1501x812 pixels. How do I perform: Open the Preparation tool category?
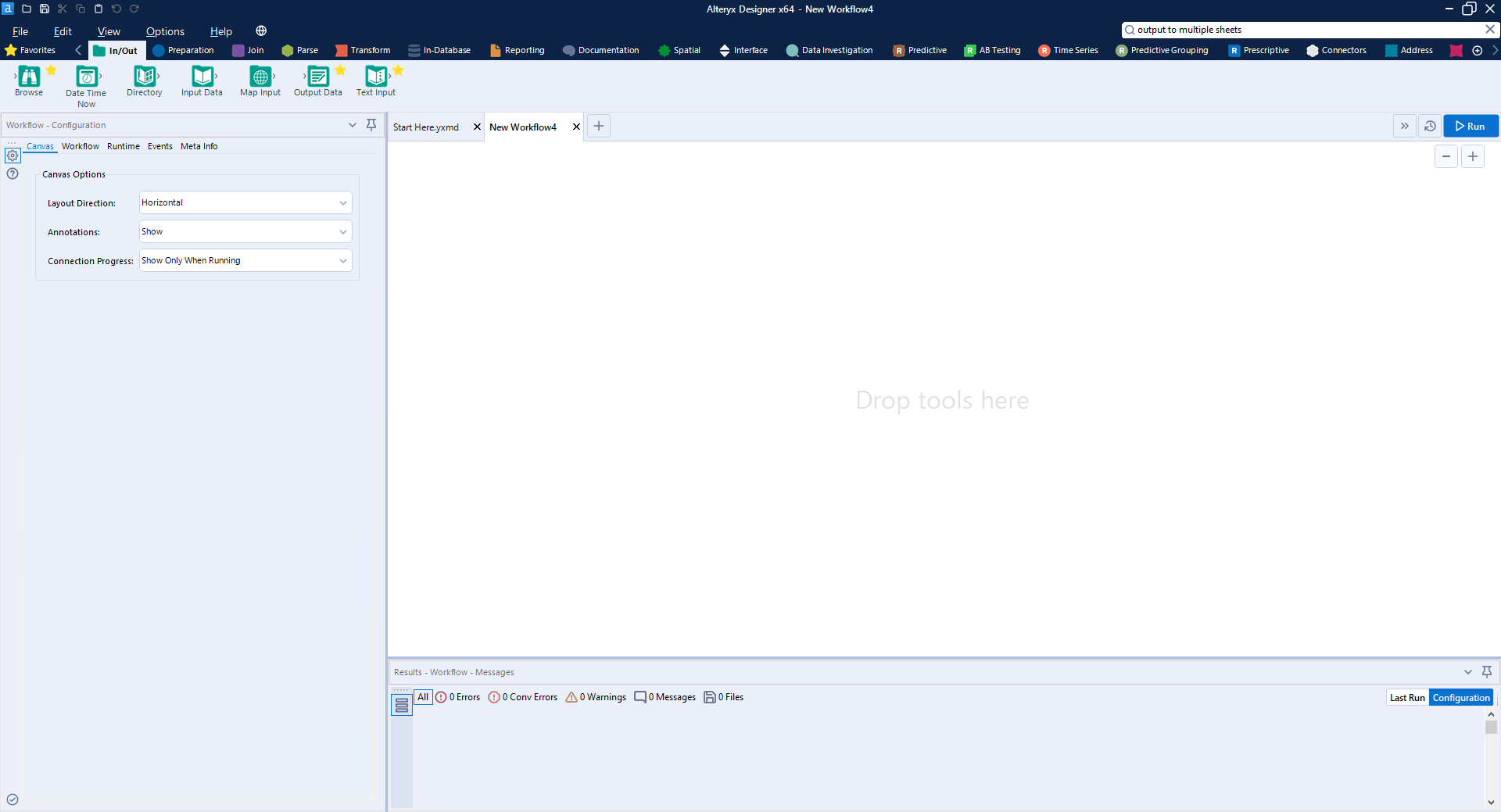184,50
